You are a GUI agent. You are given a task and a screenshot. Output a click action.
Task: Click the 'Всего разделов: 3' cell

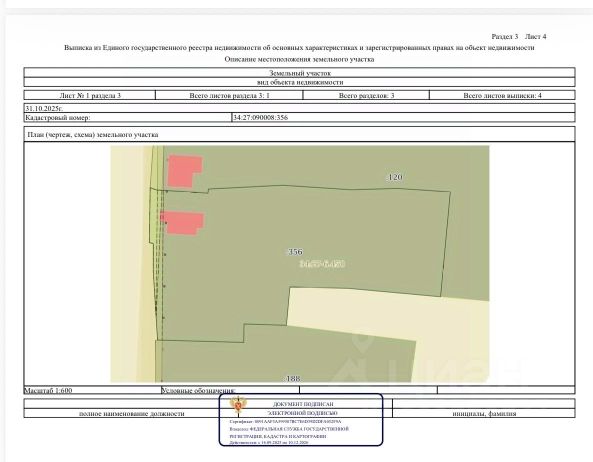coord(366,95)
